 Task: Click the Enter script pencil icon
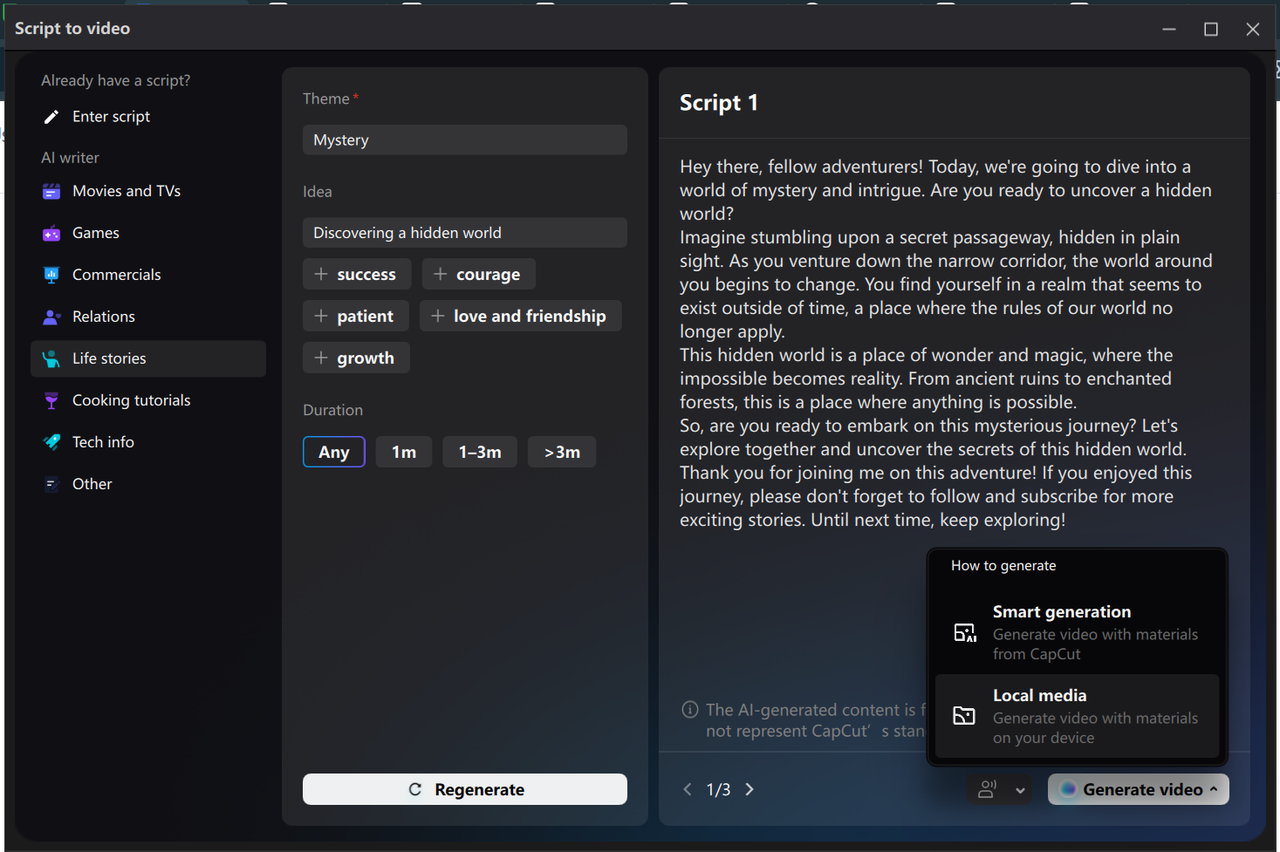[x=52, y=116]
